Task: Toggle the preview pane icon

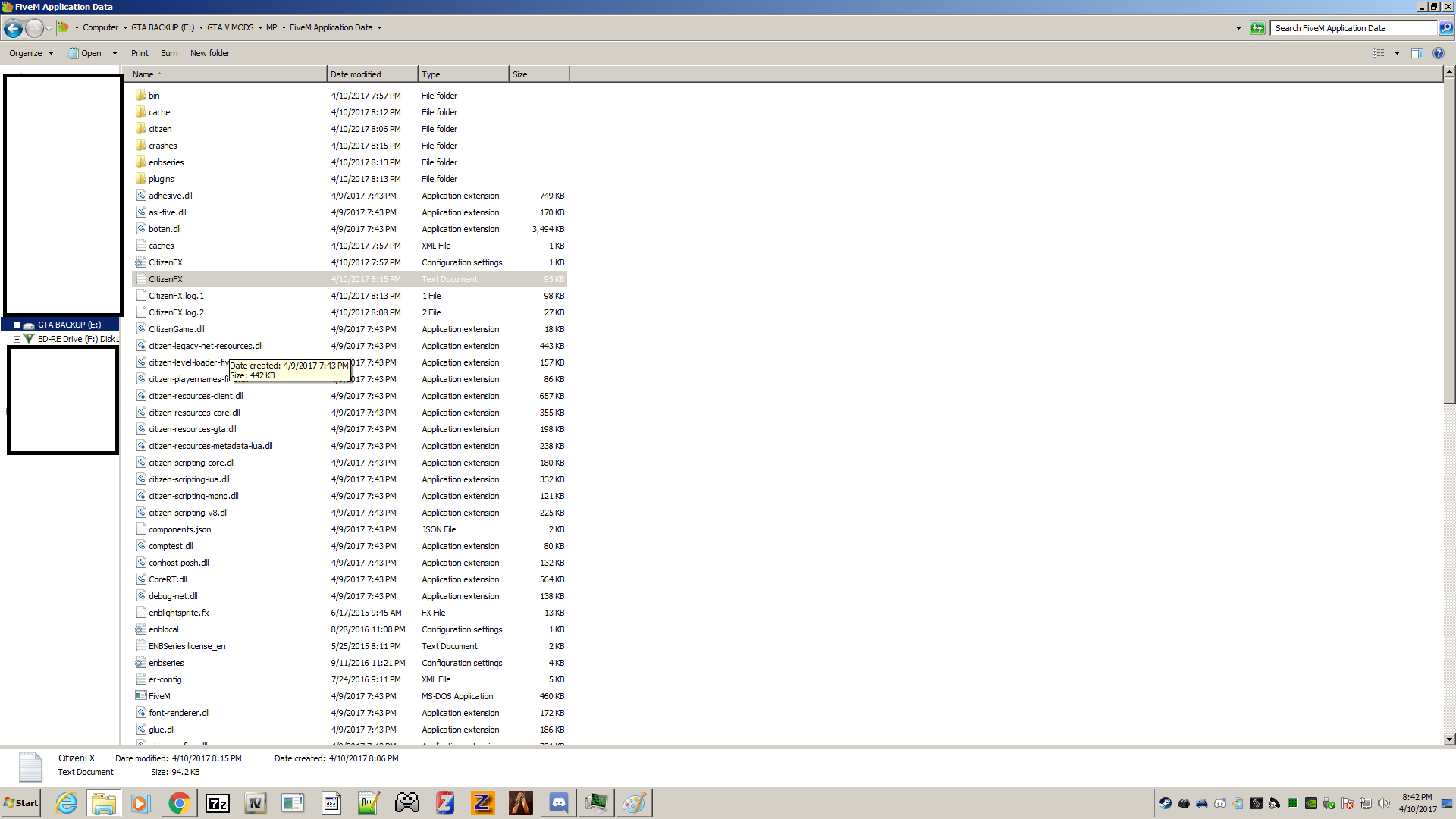Action: (x=1417, y=53)
